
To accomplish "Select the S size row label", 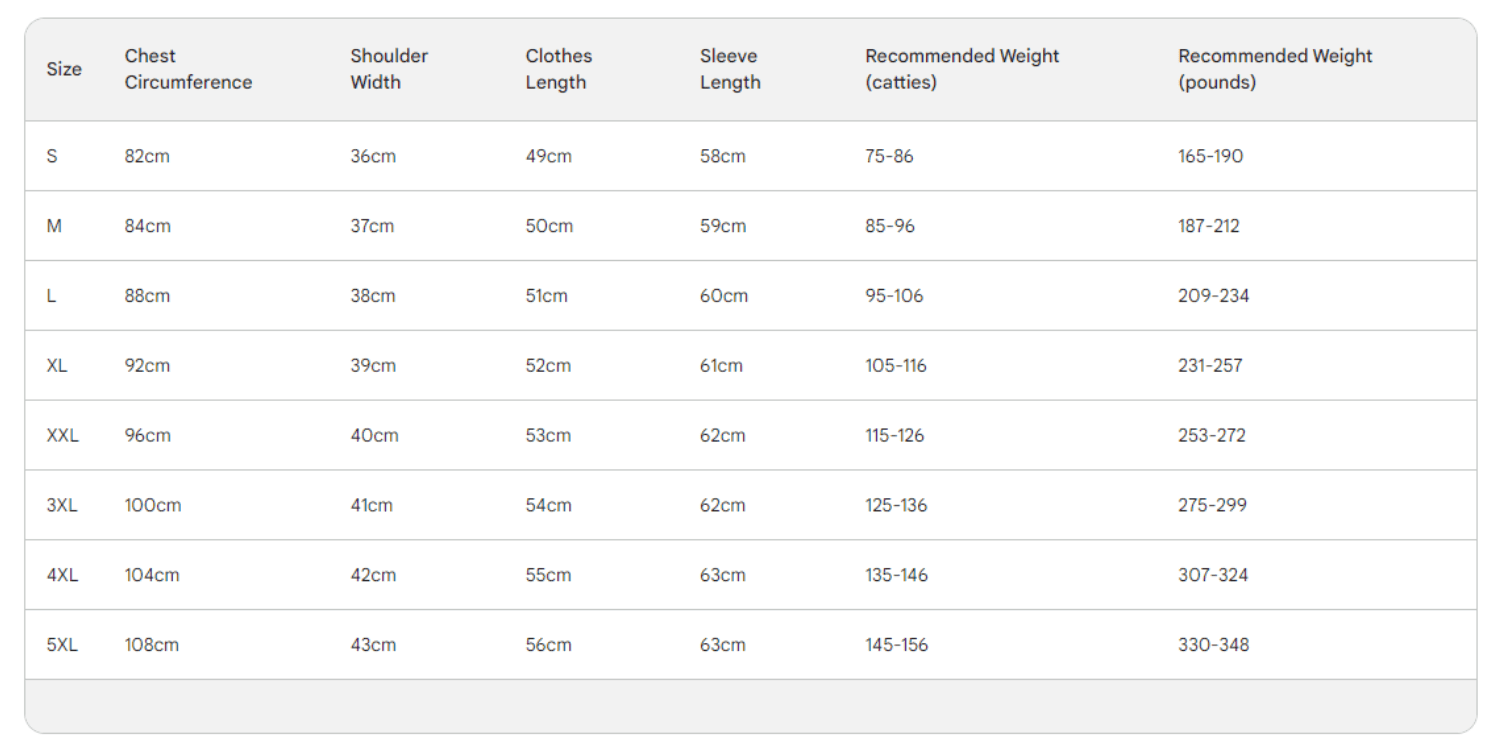I will click(x=52, y=156).
